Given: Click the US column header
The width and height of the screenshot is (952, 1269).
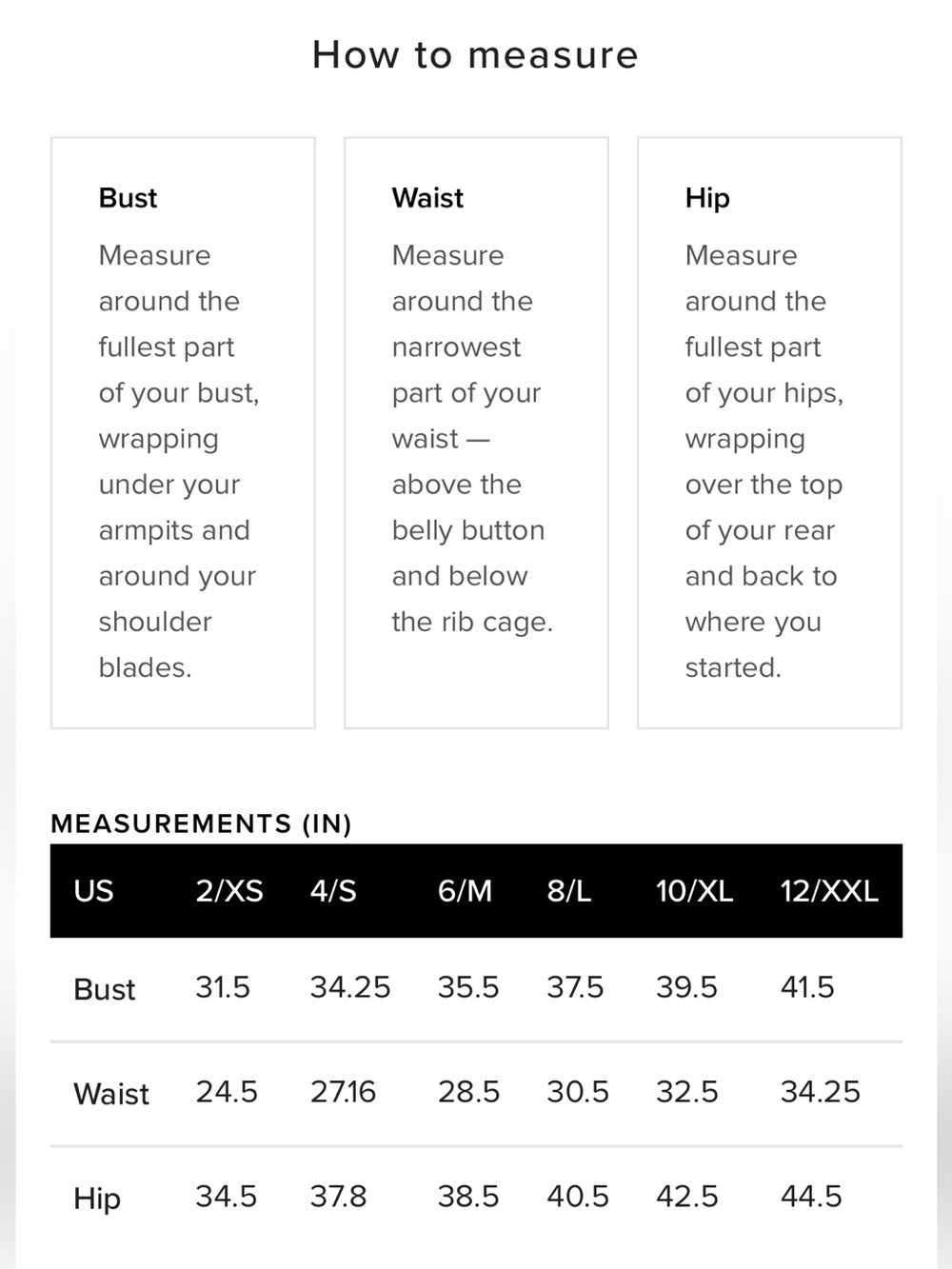Looking at the screenshot, I should tap(93, 891).
